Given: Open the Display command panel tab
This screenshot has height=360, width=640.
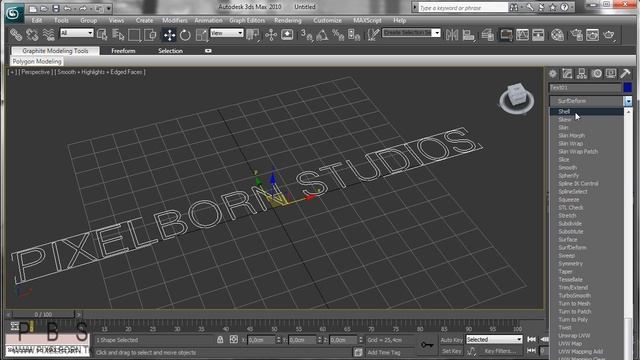Looking at the screenshot, I should [611, 74].
